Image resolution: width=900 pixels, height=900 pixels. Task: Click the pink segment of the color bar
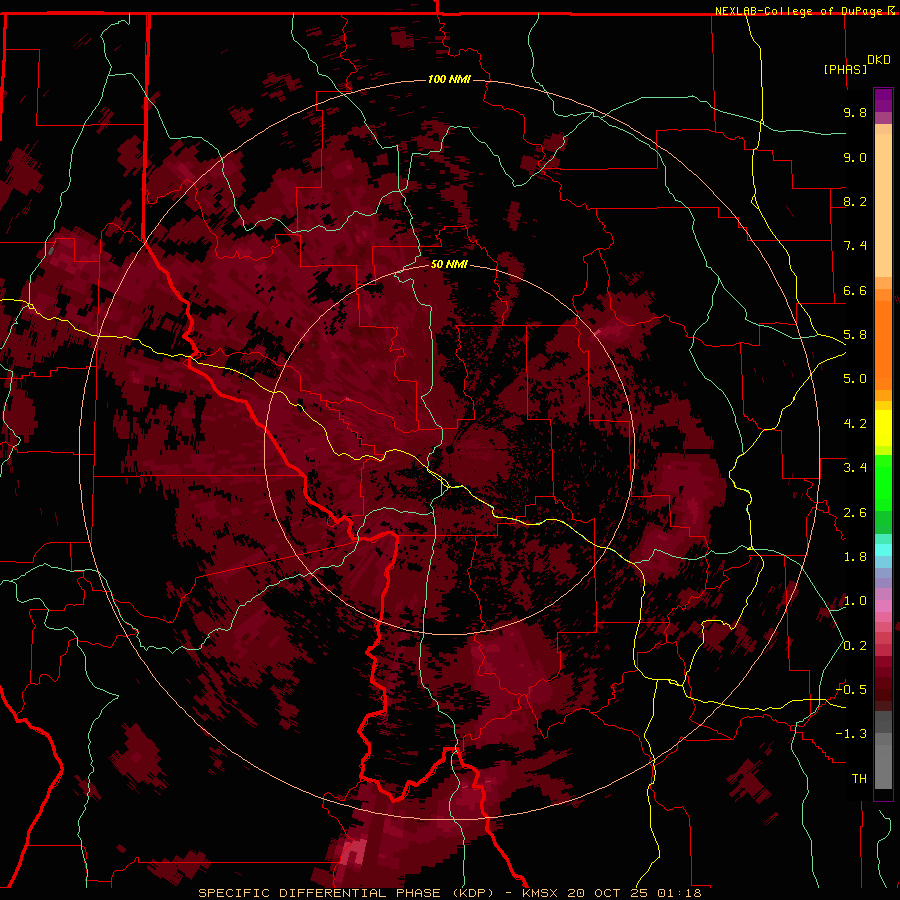click(x=883, y=606)
